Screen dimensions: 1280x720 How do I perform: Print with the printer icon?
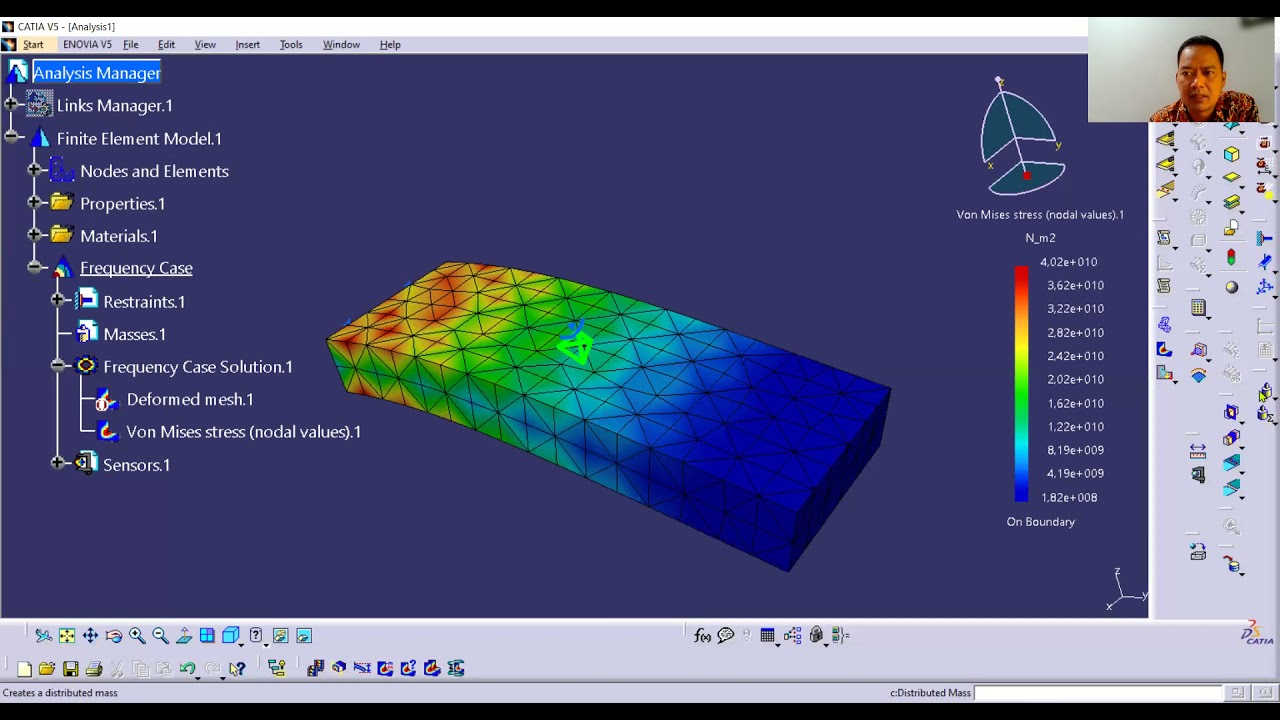94,669
